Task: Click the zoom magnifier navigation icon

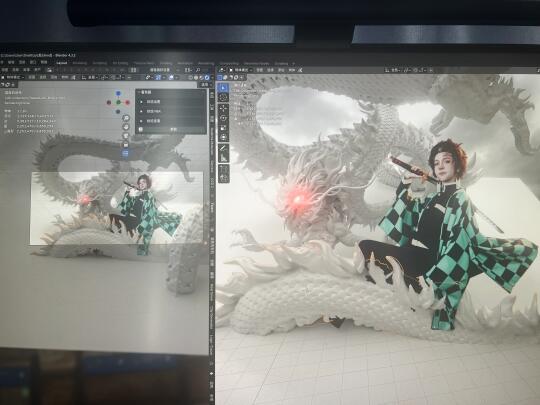Action: pyautogui.click(x=126, y=118)
